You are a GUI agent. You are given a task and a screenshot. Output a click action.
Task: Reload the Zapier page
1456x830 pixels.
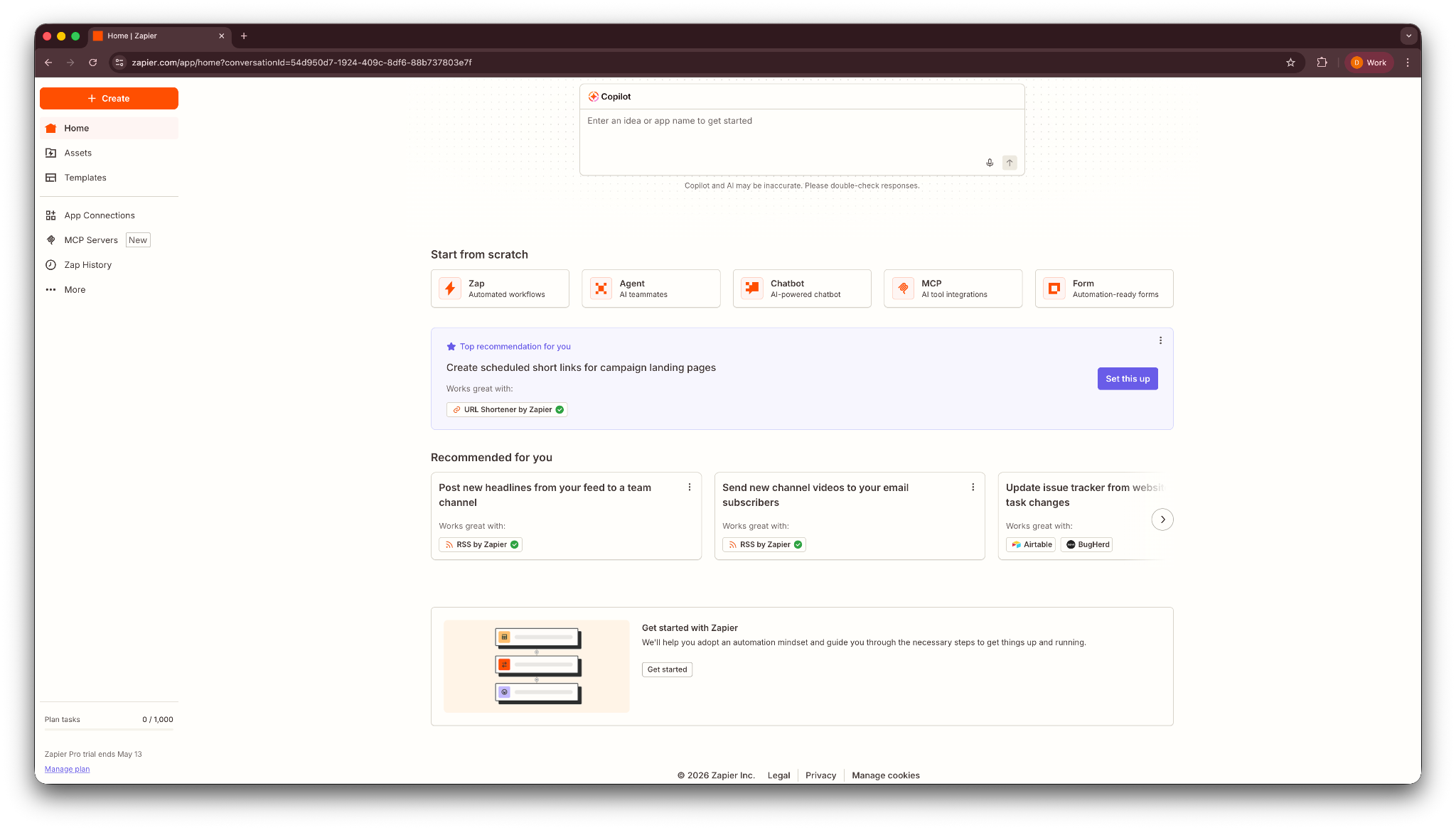point(92,63)
